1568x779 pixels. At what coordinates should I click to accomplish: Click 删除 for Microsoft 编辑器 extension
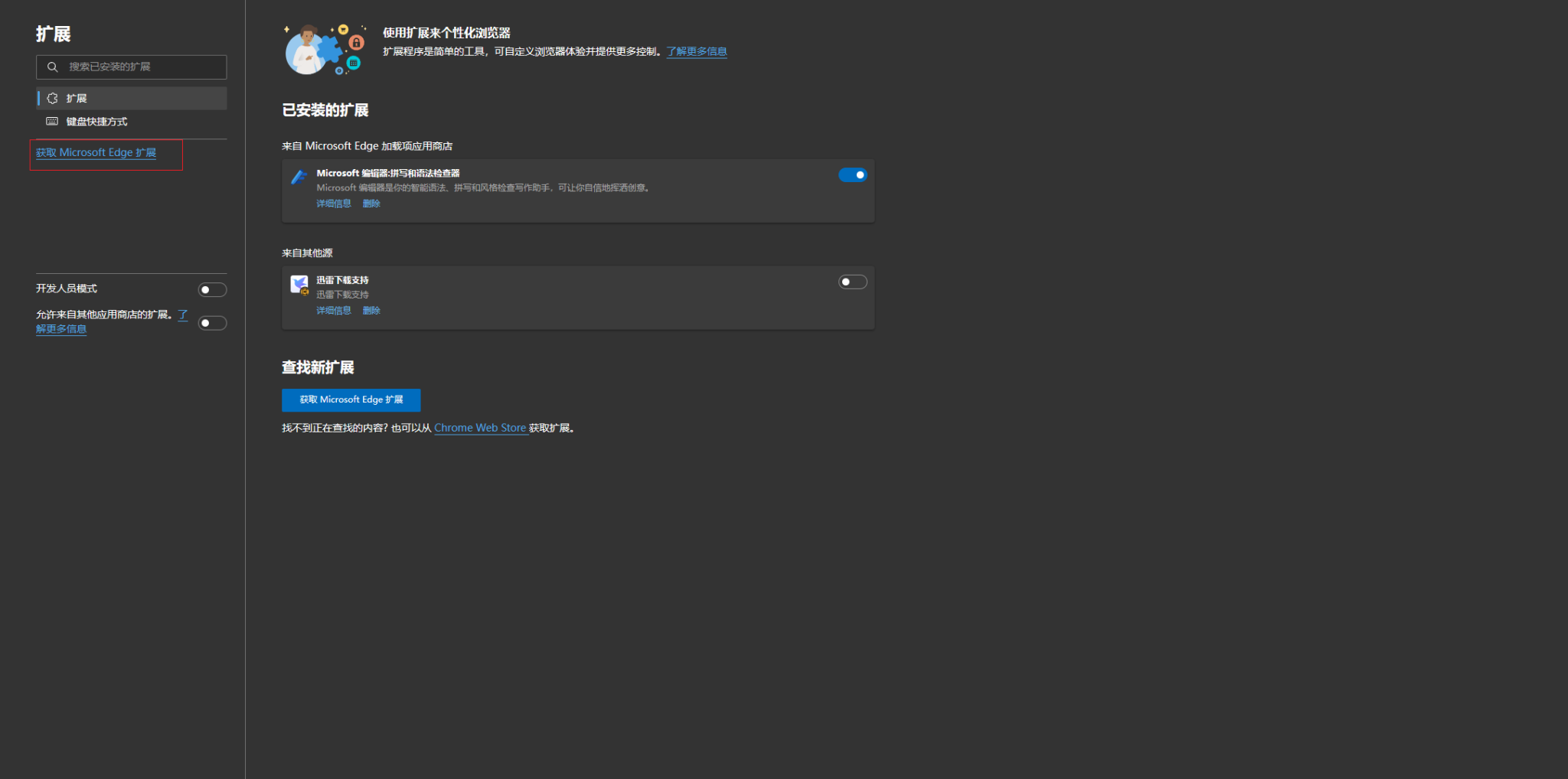coord(371,204)
